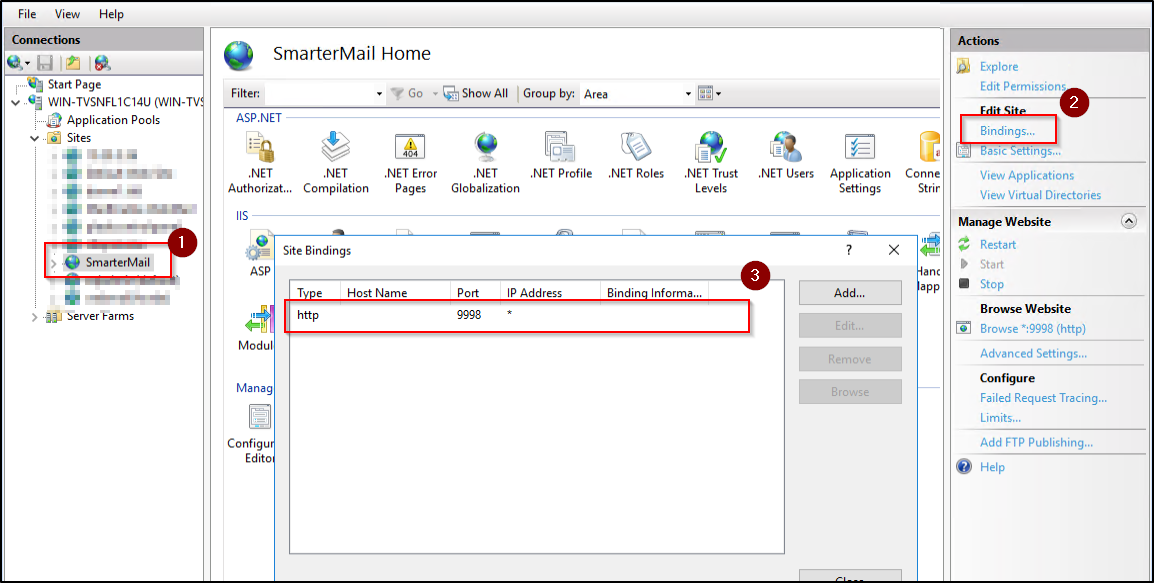Open Application Settings feature icon
The height and width of the screenshot is (583, 1154).
pos(859,148)
